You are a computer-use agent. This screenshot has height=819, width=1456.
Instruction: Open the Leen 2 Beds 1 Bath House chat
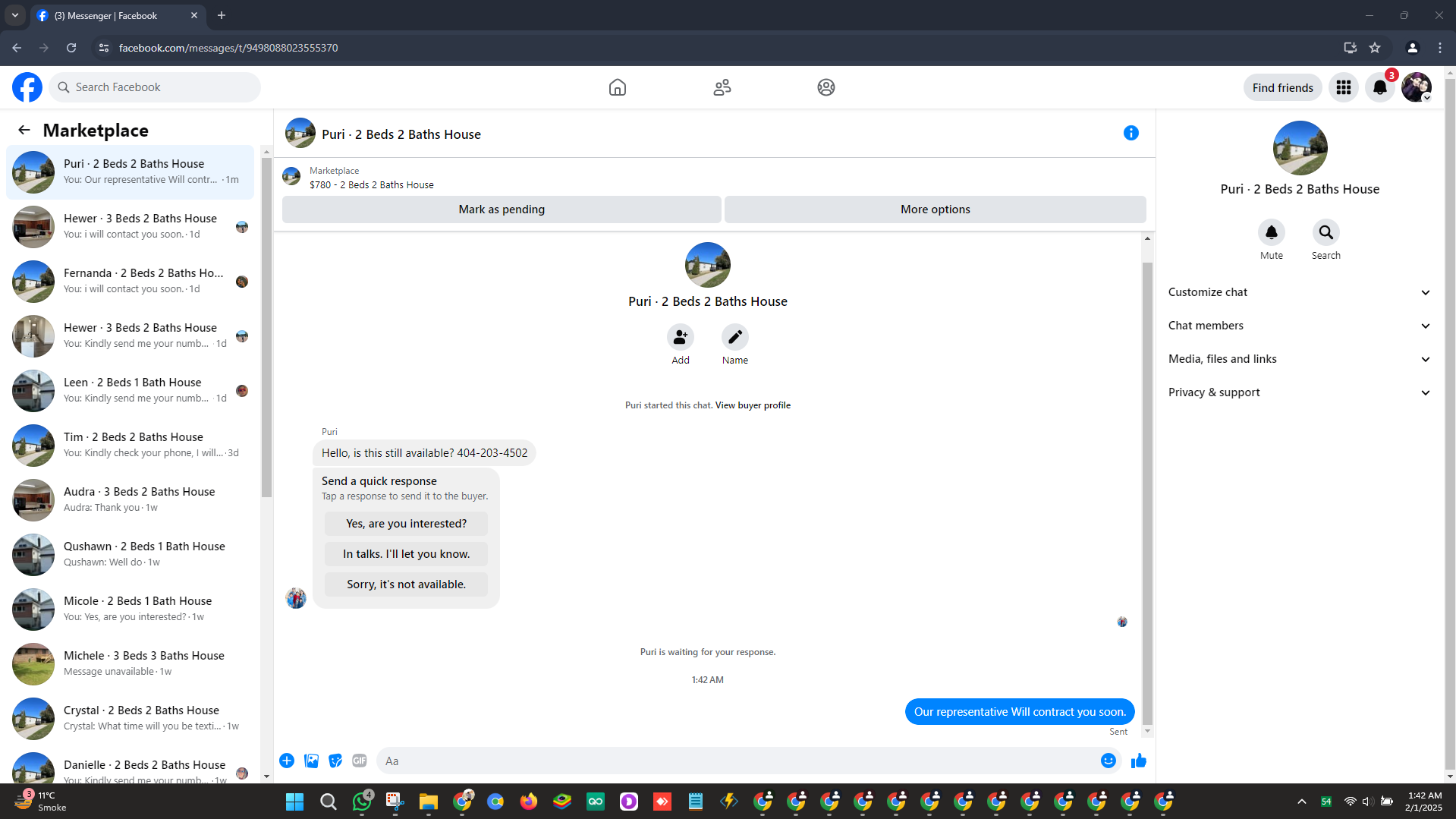(x=130, y=391)
